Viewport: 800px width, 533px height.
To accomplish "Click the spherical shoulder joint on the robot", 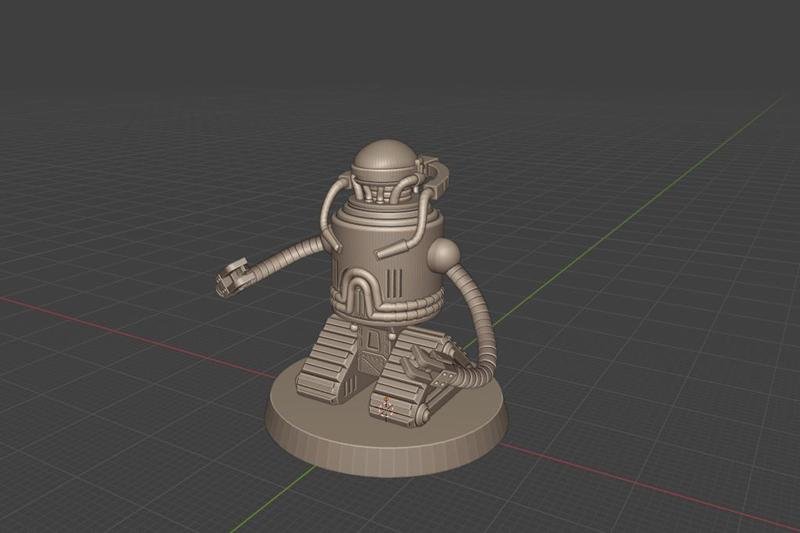I will (444, 256).
